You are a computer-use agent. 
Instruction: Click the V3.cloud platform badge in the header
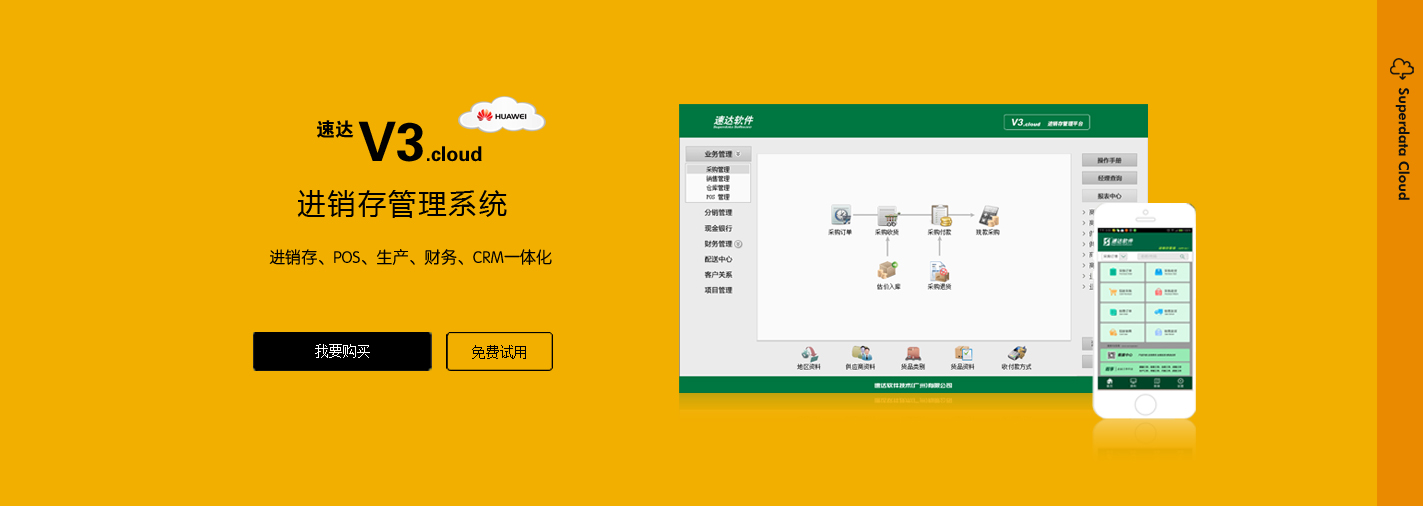(x=1047, y=123)
